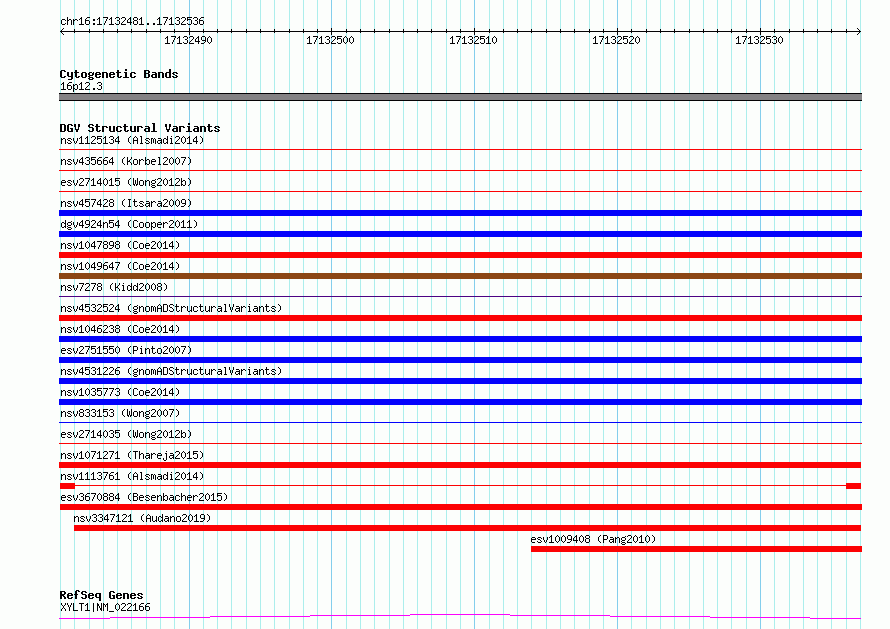890x629 pixels.
Task: Click the red nsv4532524 variant bar
Action: [460, 318]
